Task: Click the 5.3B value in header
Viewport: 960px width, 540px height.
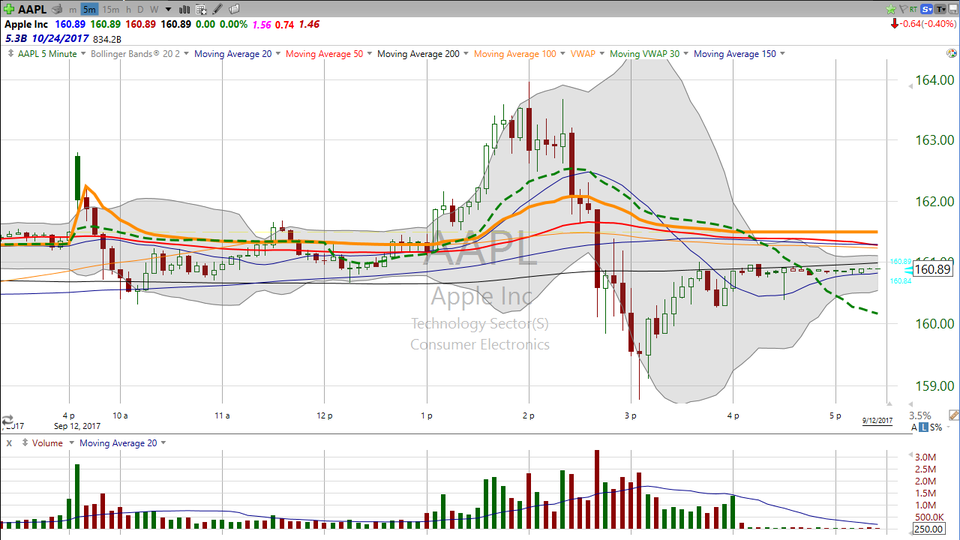Action: click(x=16, y=39)
